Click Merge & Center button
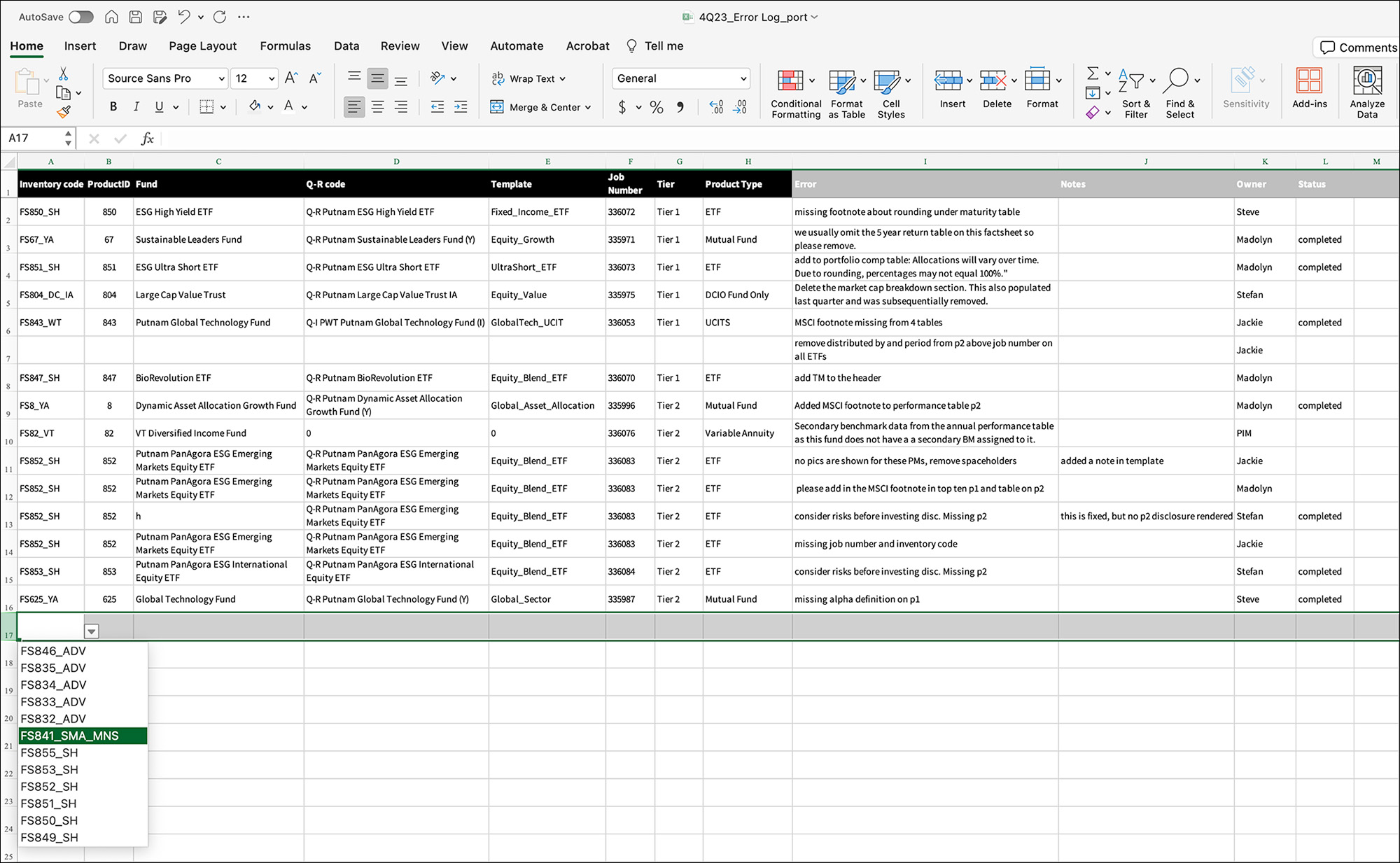1400x863 pixels. click(539, 107)
